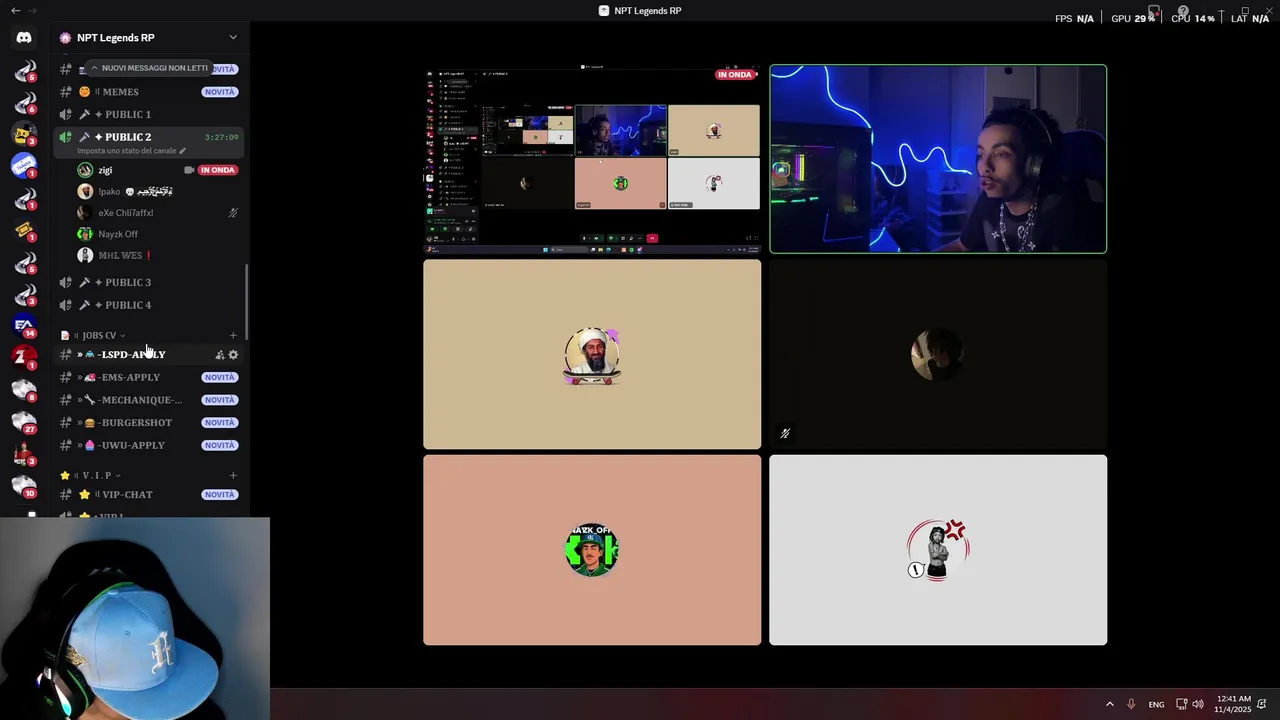This screenshot has height=720, width=1280.
Task: Focus the screen share stream tile
Action: tap(592, 159)
